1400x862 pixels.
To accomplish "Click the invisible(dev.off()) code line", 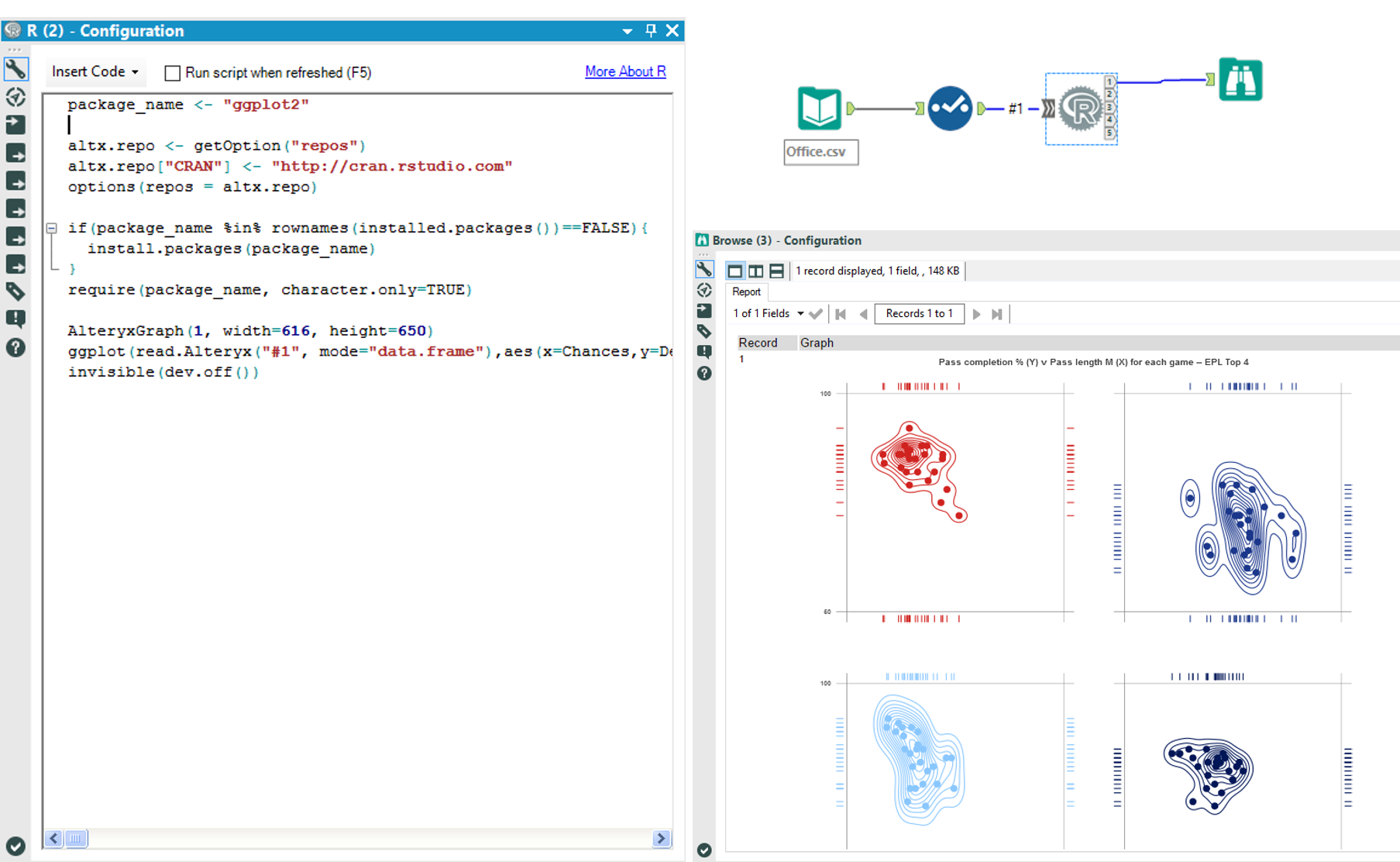I will (x=163, y=372).
